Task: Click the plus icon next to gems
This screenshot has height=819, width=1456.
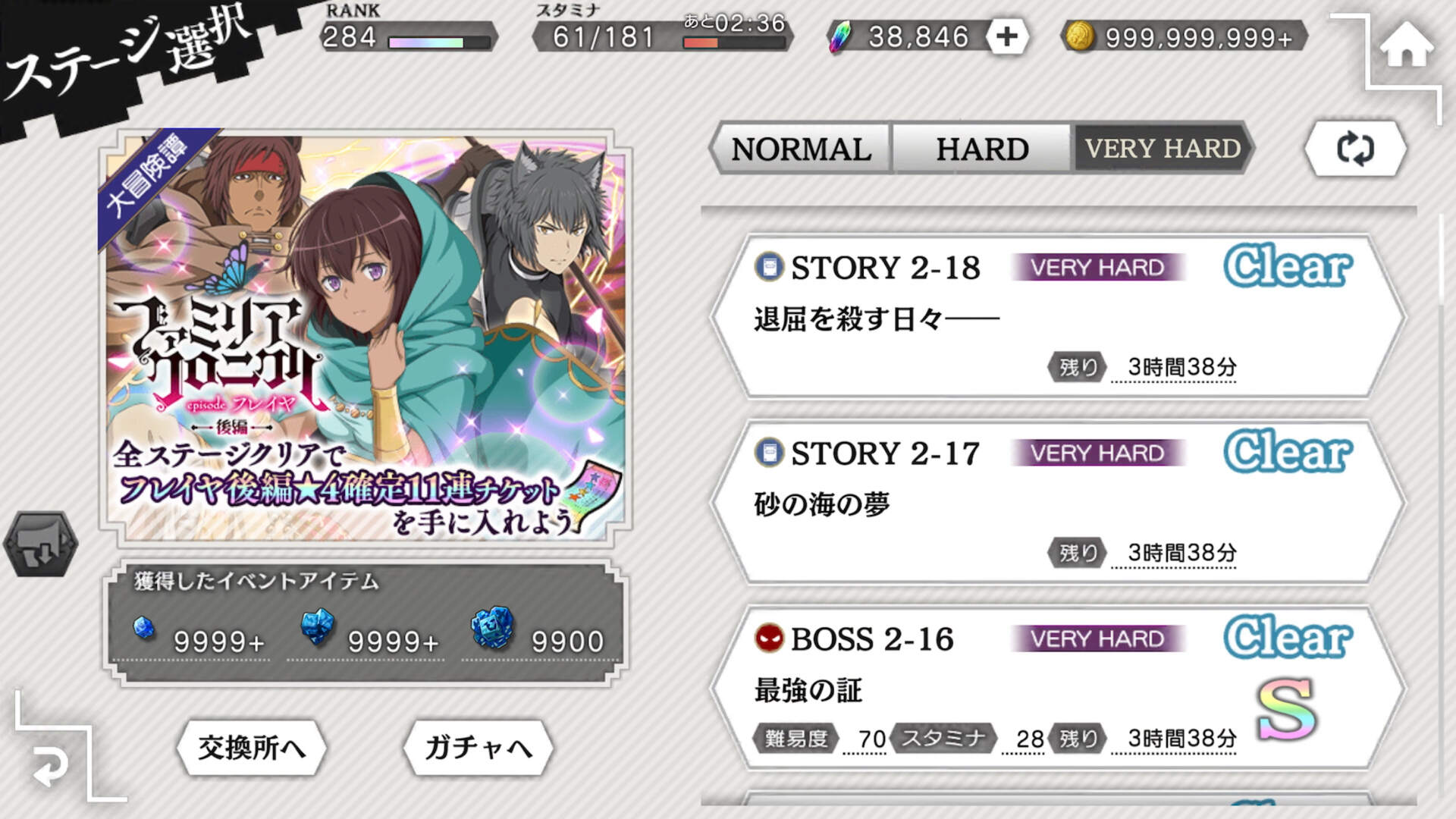Action: [1007, 36]
